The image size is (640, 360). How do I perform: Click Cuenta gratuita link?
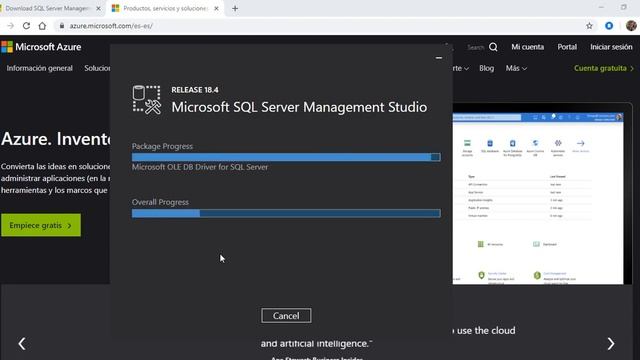604,68
